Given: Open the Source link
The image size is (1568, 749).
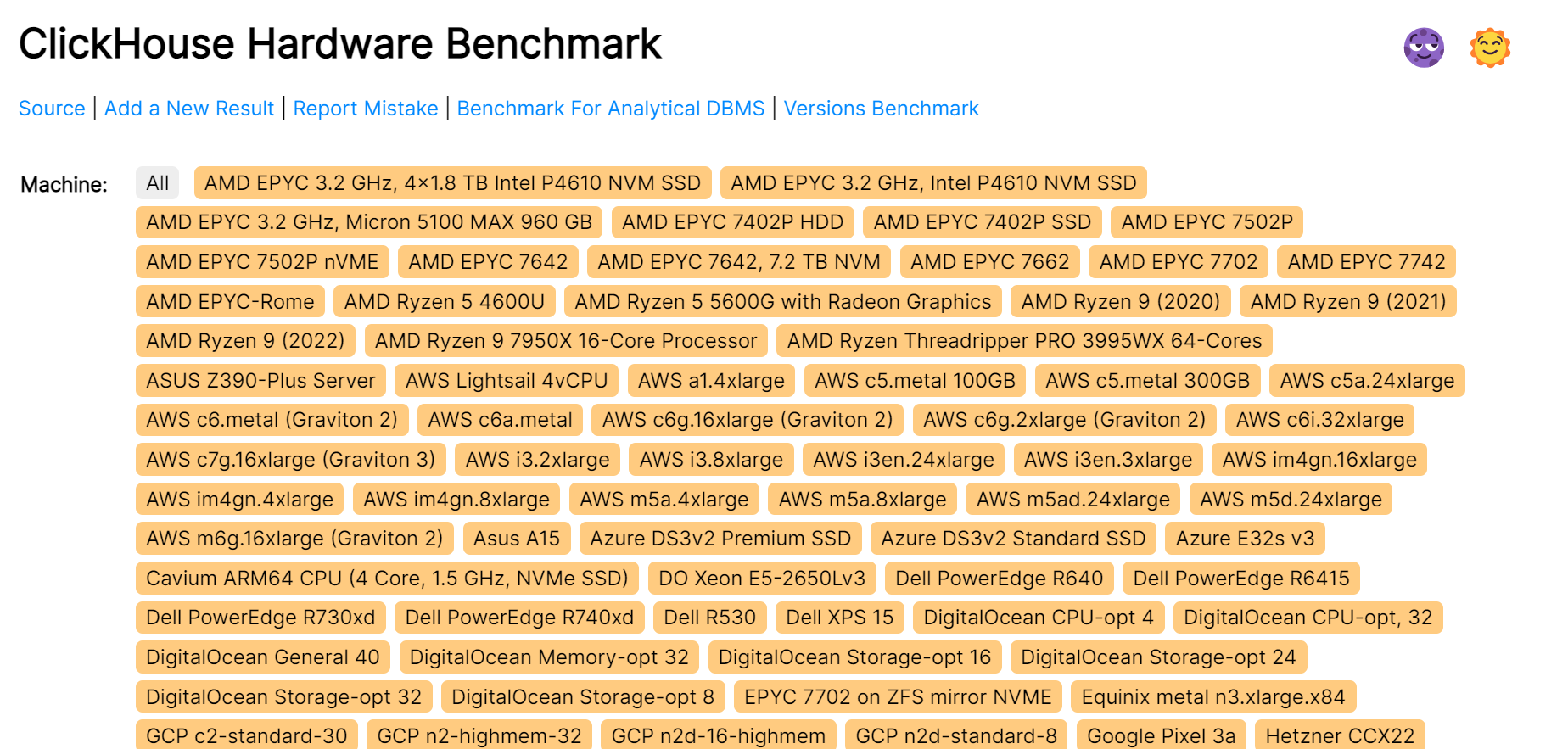Looking at the screenshot, I should point(52,109).
